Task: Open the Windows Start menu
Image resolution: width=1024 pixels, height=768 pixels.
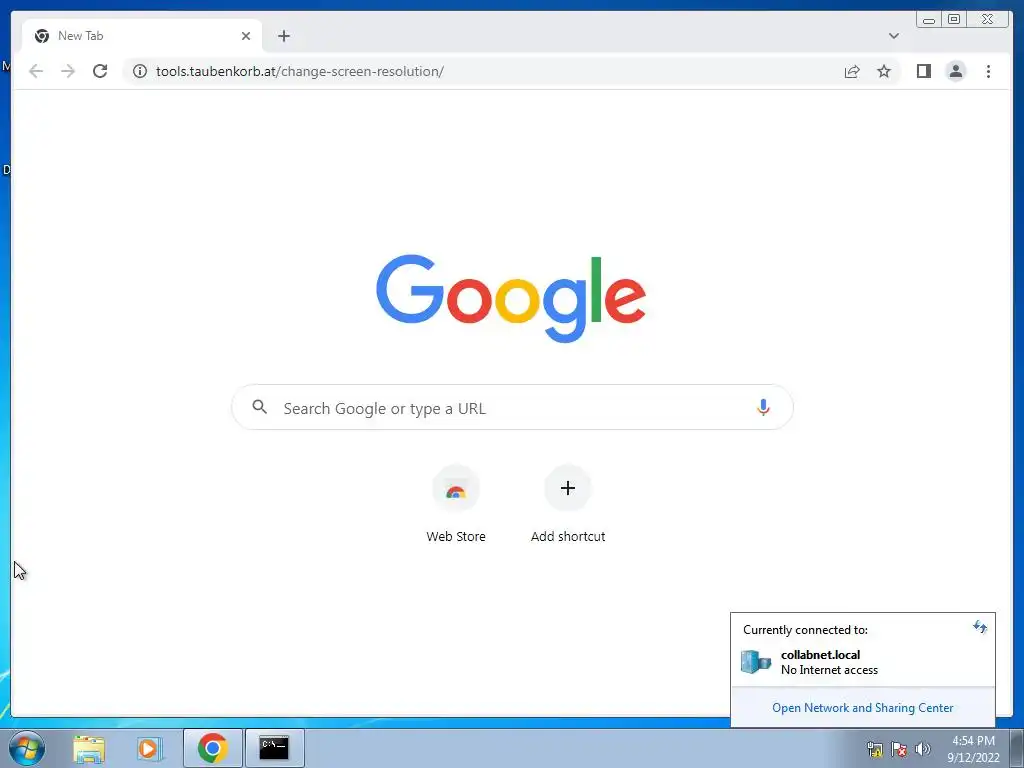Action: pos(27,748)
